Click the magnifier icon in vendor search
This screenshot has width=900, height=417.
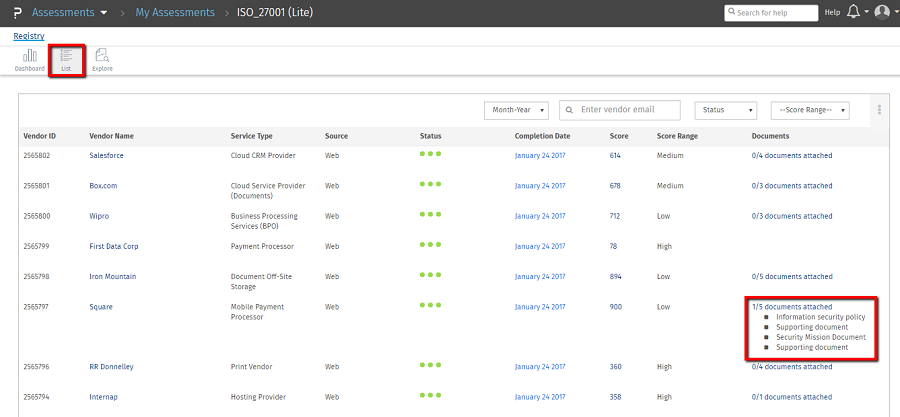pyautogui.click(x=568, y=110)
